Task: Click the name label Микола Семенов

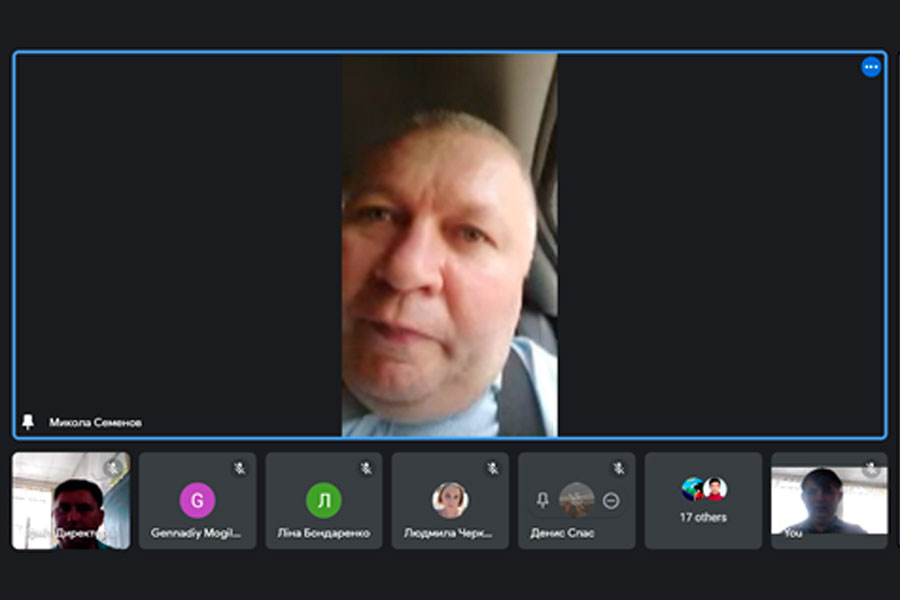Action: point(95,423)
